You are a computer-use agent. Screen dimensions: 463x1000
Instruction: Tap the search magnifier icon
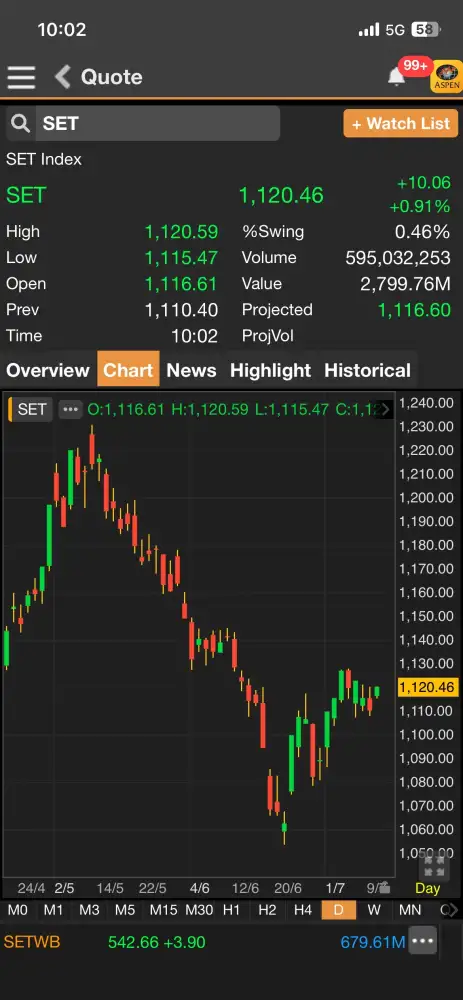tap(20, 123)
